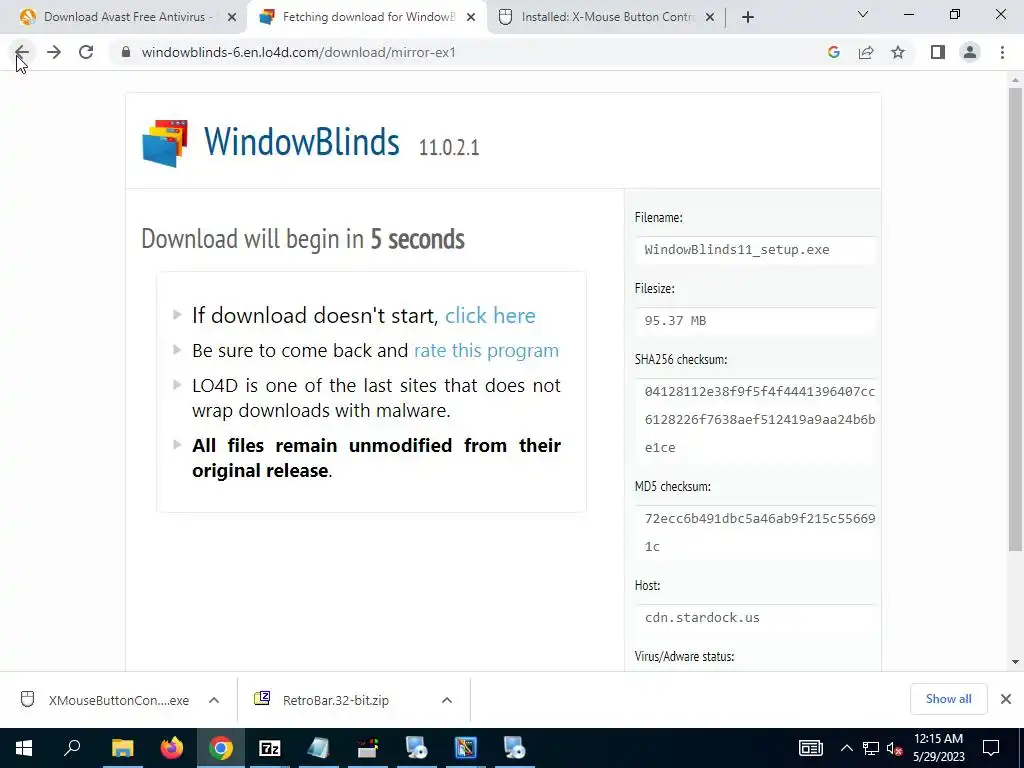Select the cdn.stardock.us host value

[x=702, y=618]
